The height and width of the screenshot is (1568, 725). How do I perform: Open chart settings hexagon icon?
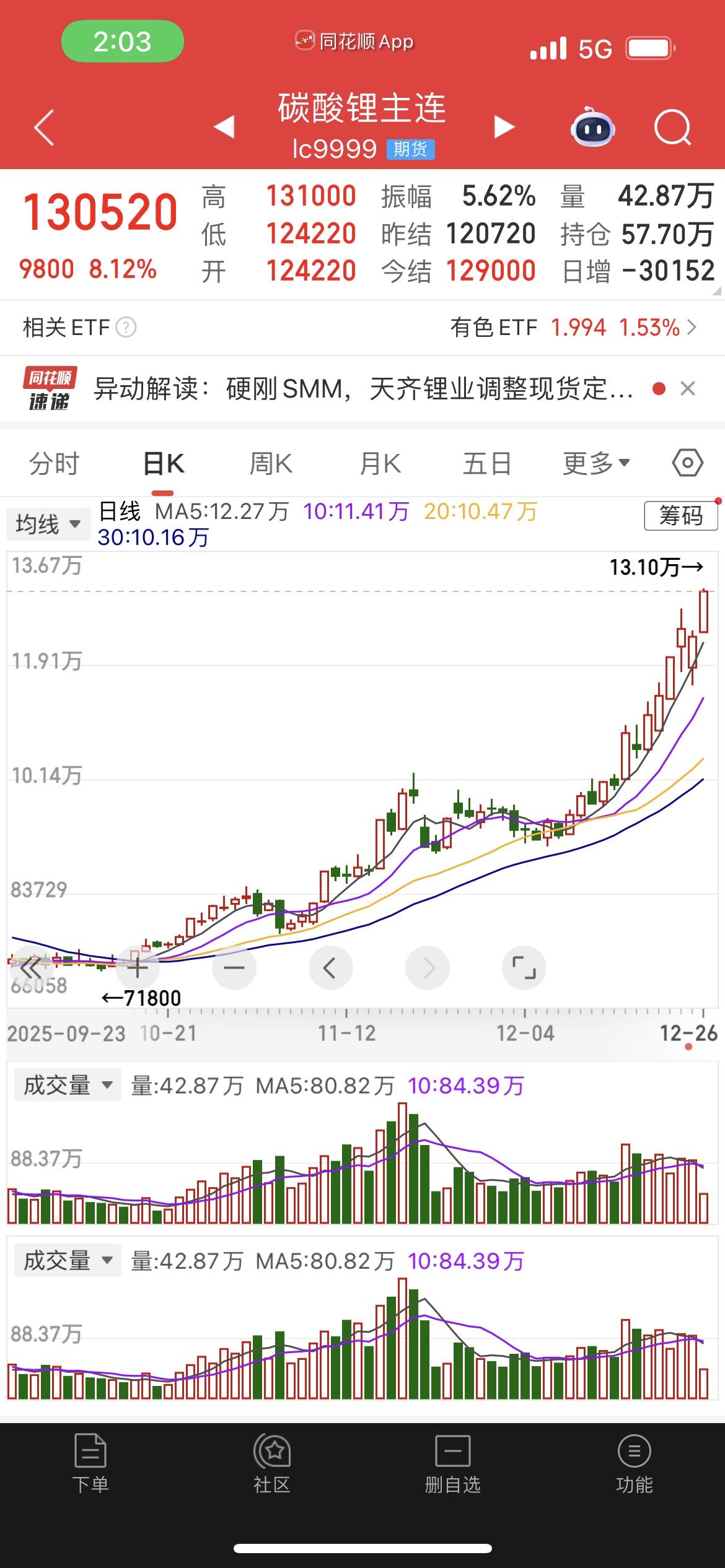(x=688, y=463)
